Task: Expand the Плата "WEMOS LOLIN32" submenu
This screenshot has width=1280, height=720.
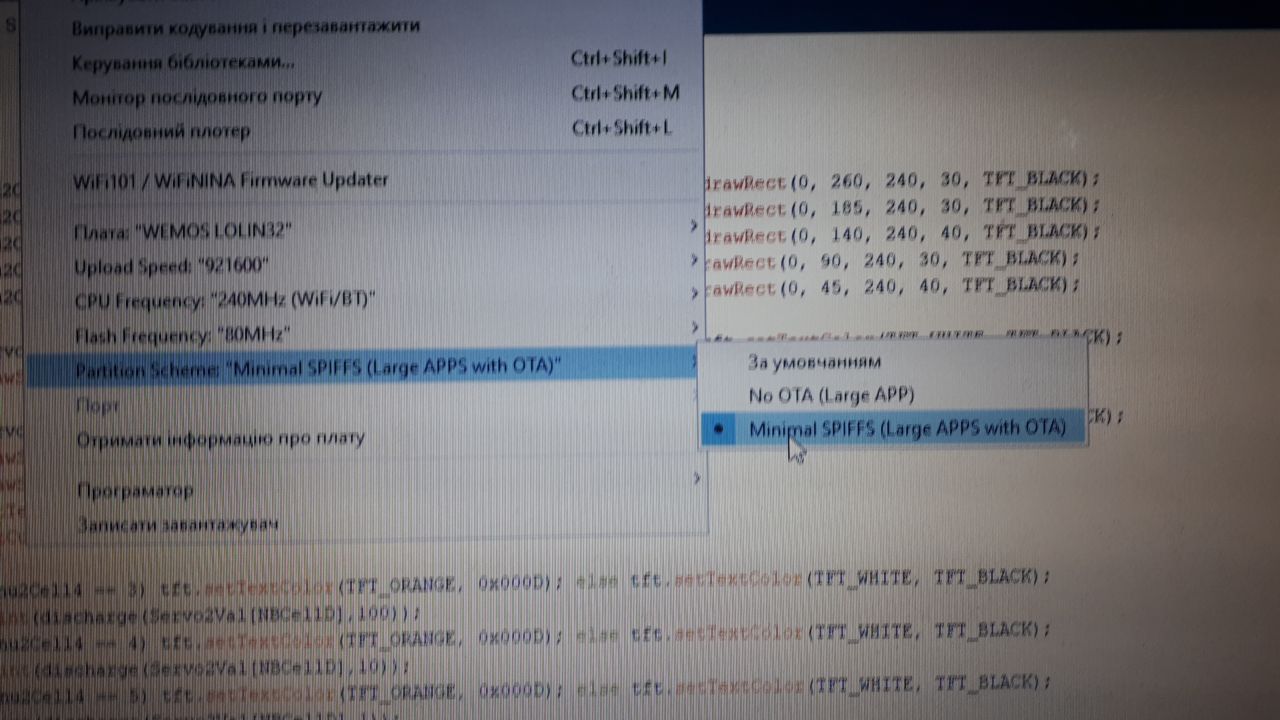Action: pyautogui.click(x=364, y=231)
